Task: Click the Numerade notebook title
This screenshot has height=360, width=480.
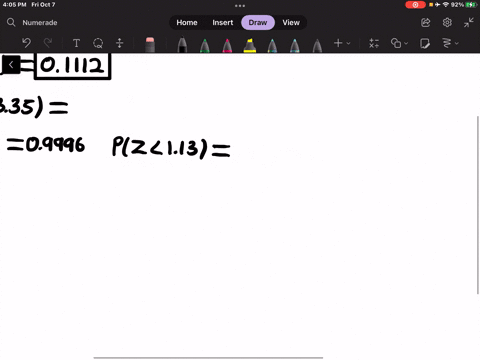Action: click(x=40, y=23)
